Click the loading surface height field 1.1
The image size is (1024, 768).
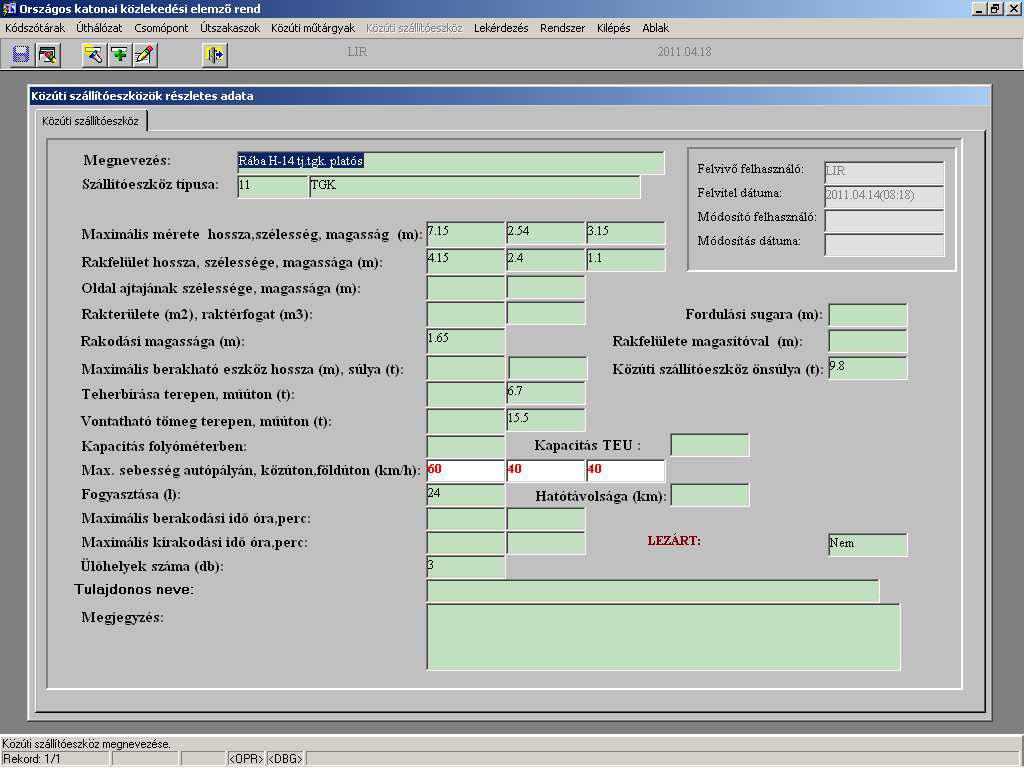pyautogui.click(x=626, y=260)
